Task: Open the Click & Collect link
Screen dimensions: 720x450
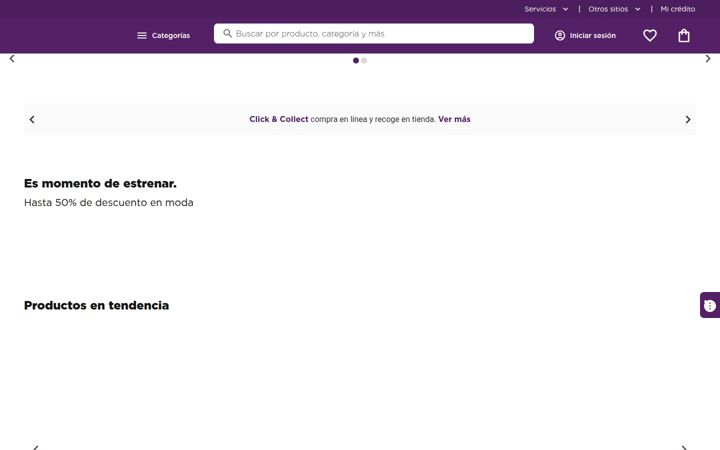Action: click(x=279, y=119)
